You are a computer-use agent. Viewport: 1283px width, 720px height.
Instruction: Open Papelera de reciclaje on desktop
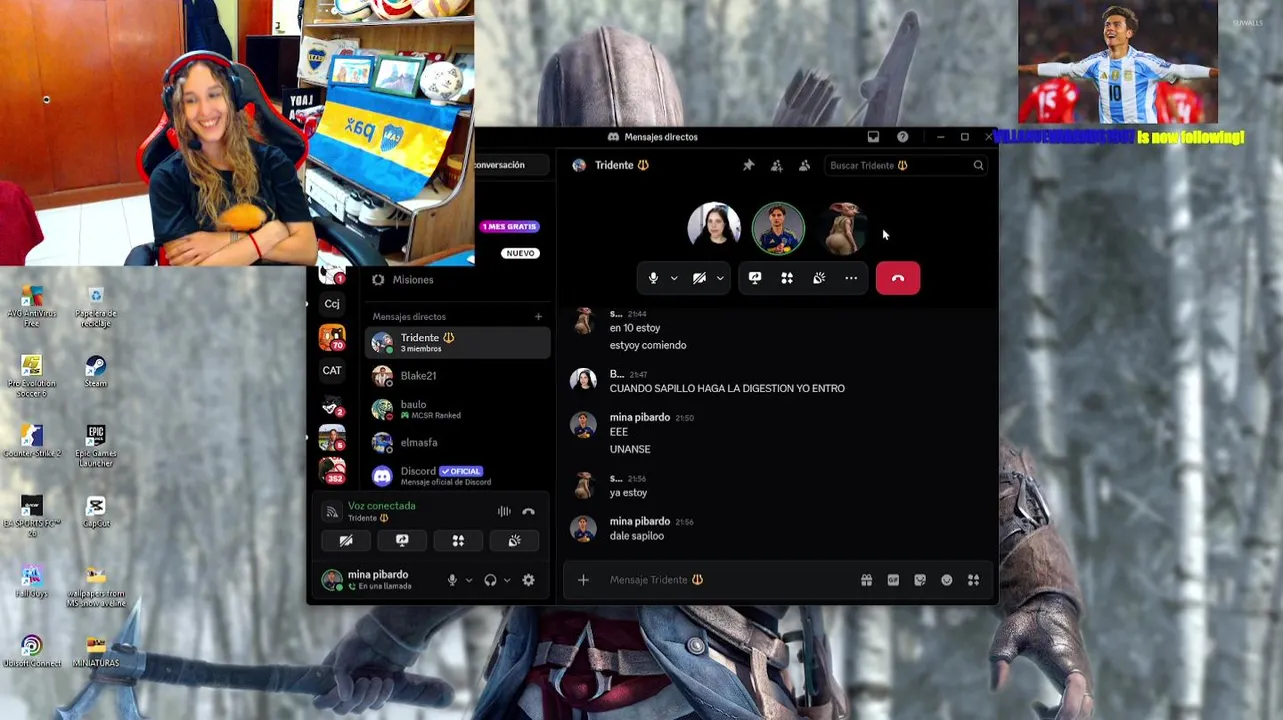tap(95, 307)
